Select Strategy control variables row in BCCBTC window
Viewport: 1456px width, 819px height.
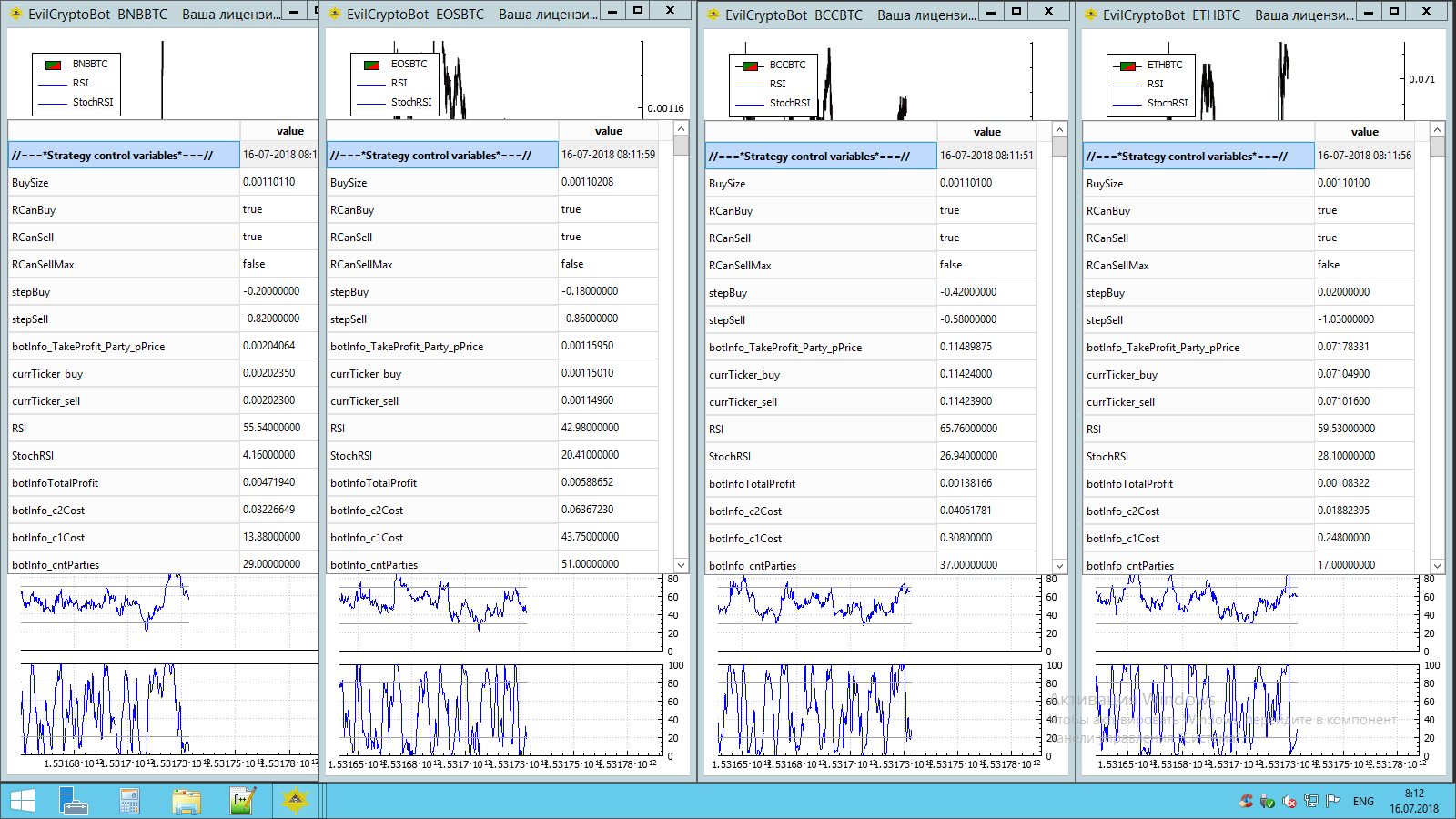pyautogui.click(x=821, y=157)
